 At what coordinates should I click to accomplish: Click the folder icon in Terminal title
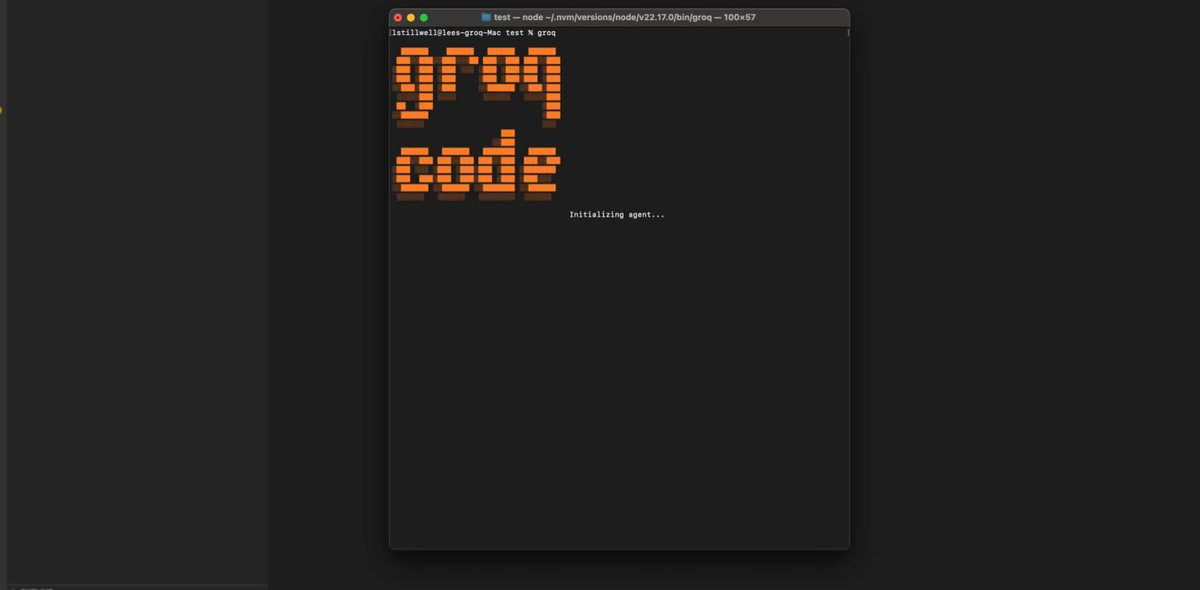tap(486, 17)
